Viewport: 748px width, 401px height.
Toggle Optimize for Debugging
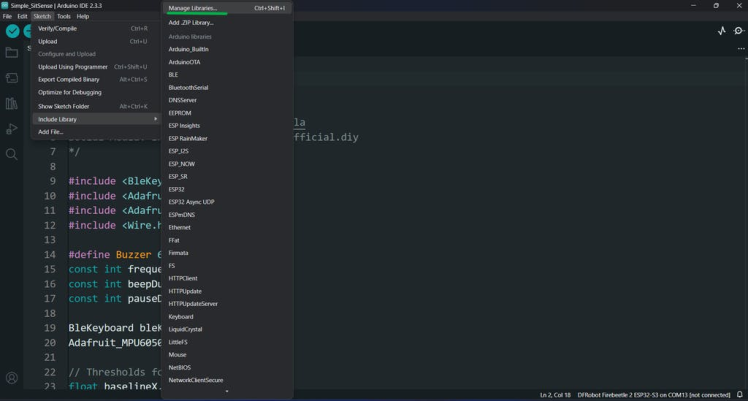point(95,93)
